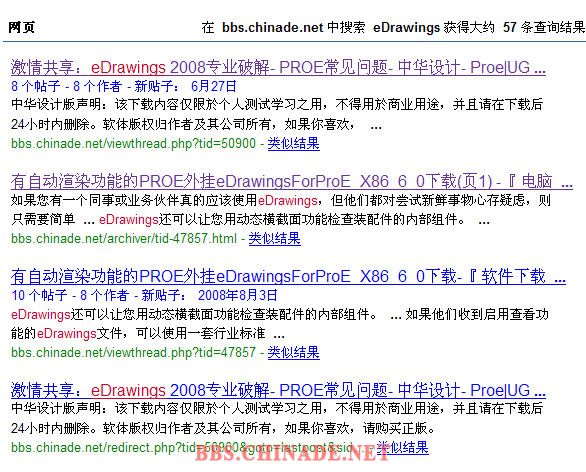Open the 软件下载 eDrawingsForProE result title
Viewport: 586px width, 472px height.
click(288, 277)
